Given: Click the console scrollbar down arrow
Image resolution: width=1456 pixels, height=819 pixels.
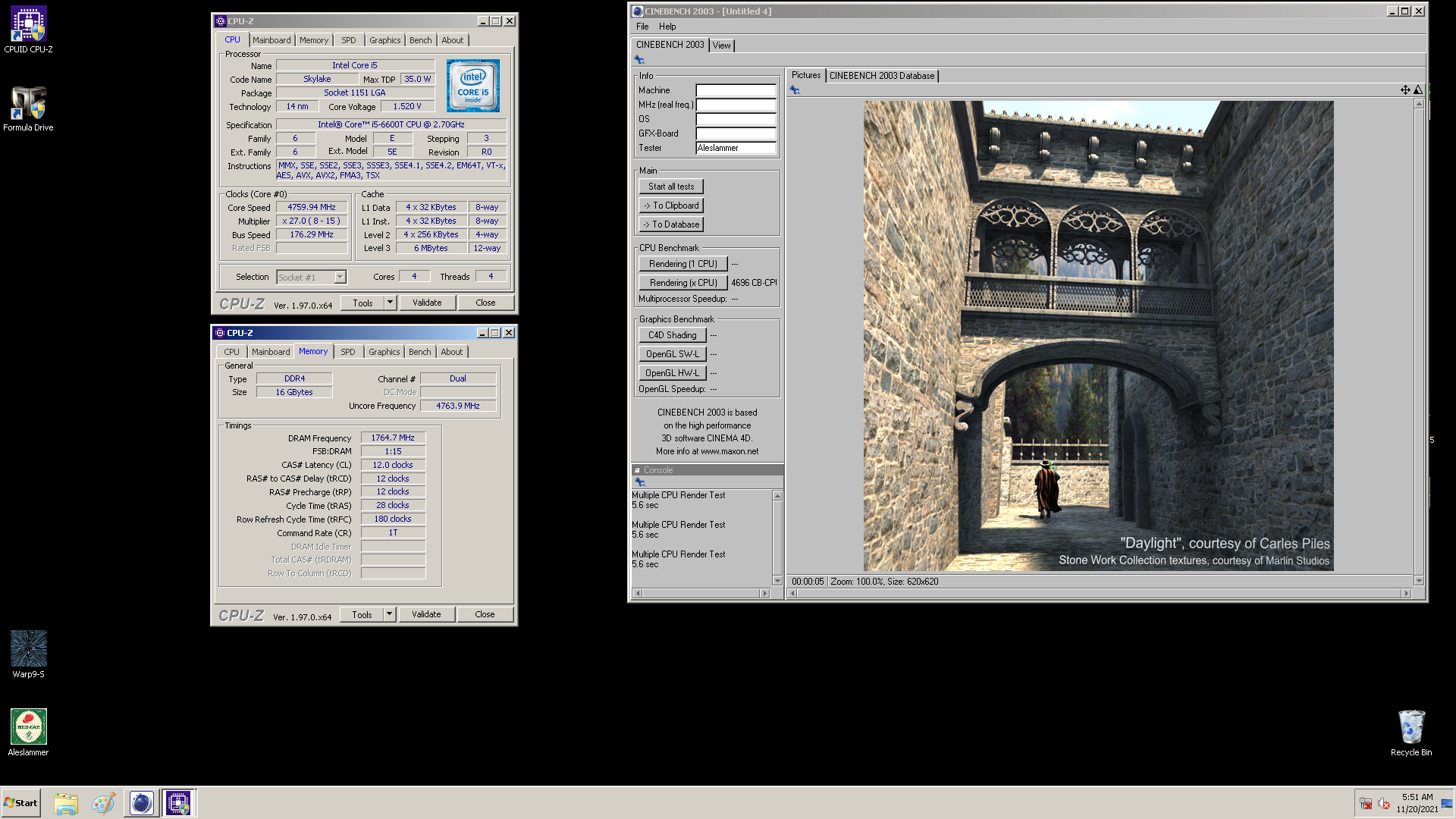Looking at the screenshot, I should coord(777,580).
